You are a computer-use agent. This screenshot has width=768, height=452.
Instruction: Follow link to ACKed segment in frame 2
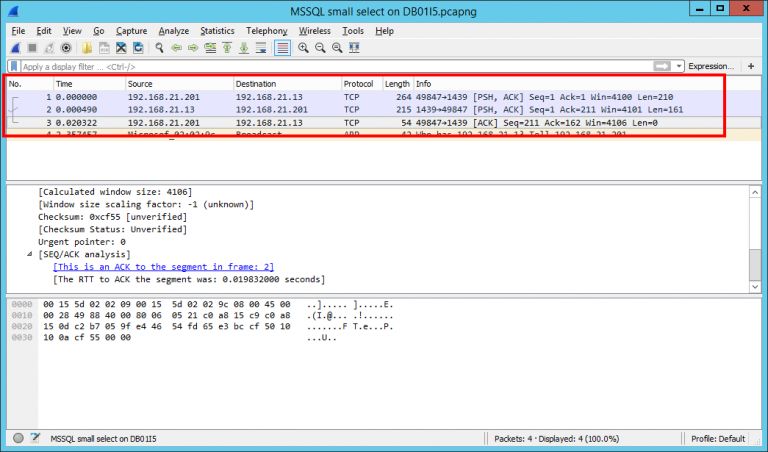point(164,267)
